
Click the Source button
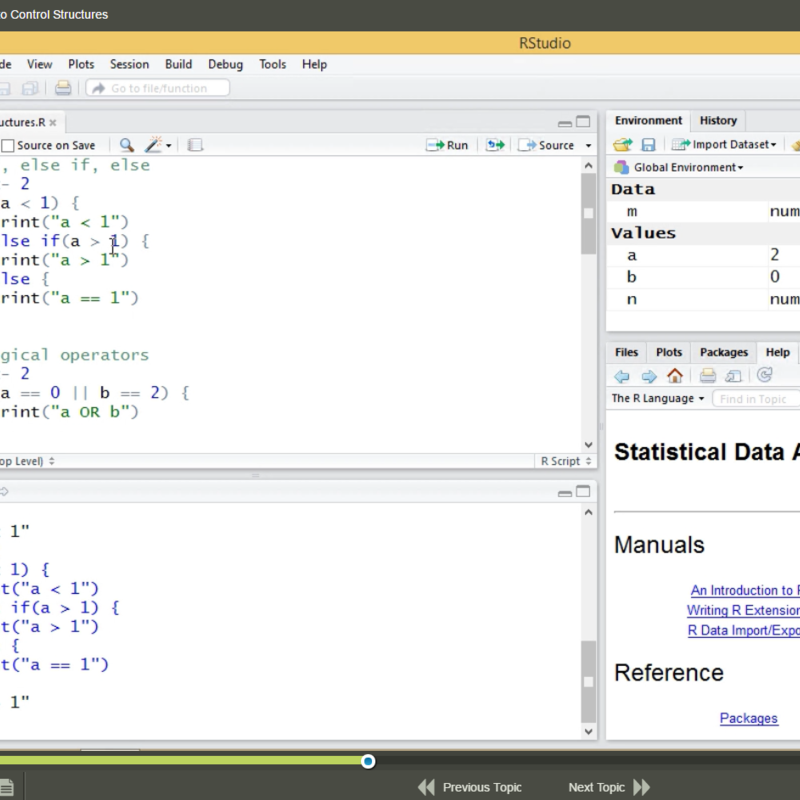pos(546,145)
